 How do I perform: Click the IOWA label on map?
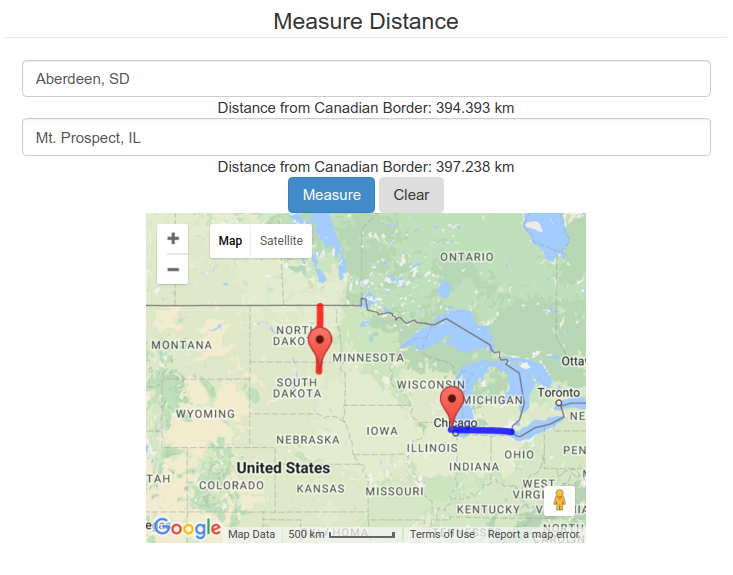[382, 431]
